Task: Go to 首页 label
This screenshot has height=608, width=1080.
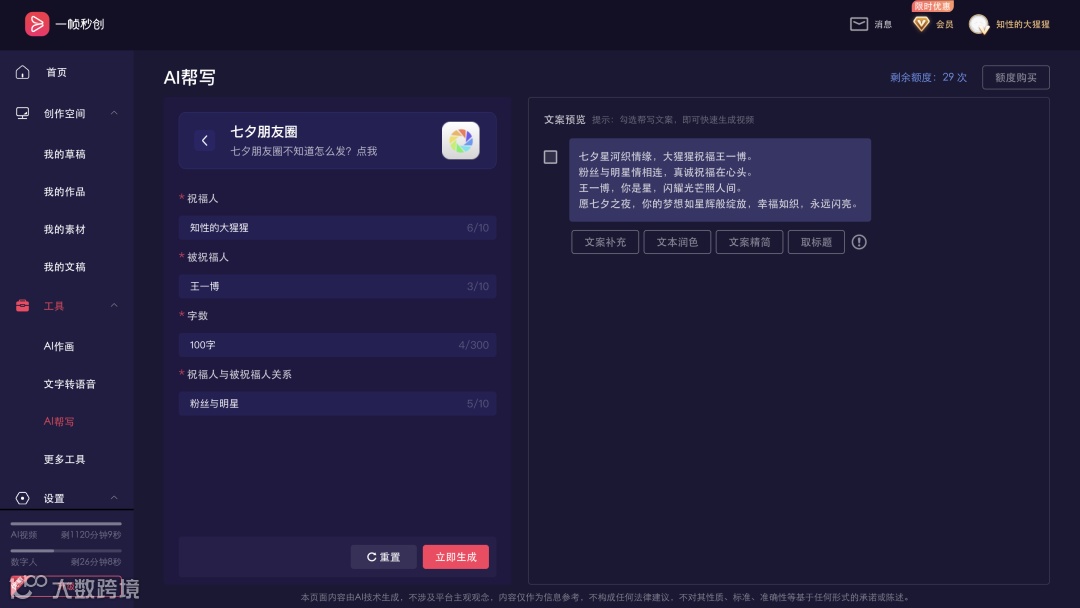Action: [56, 72]
